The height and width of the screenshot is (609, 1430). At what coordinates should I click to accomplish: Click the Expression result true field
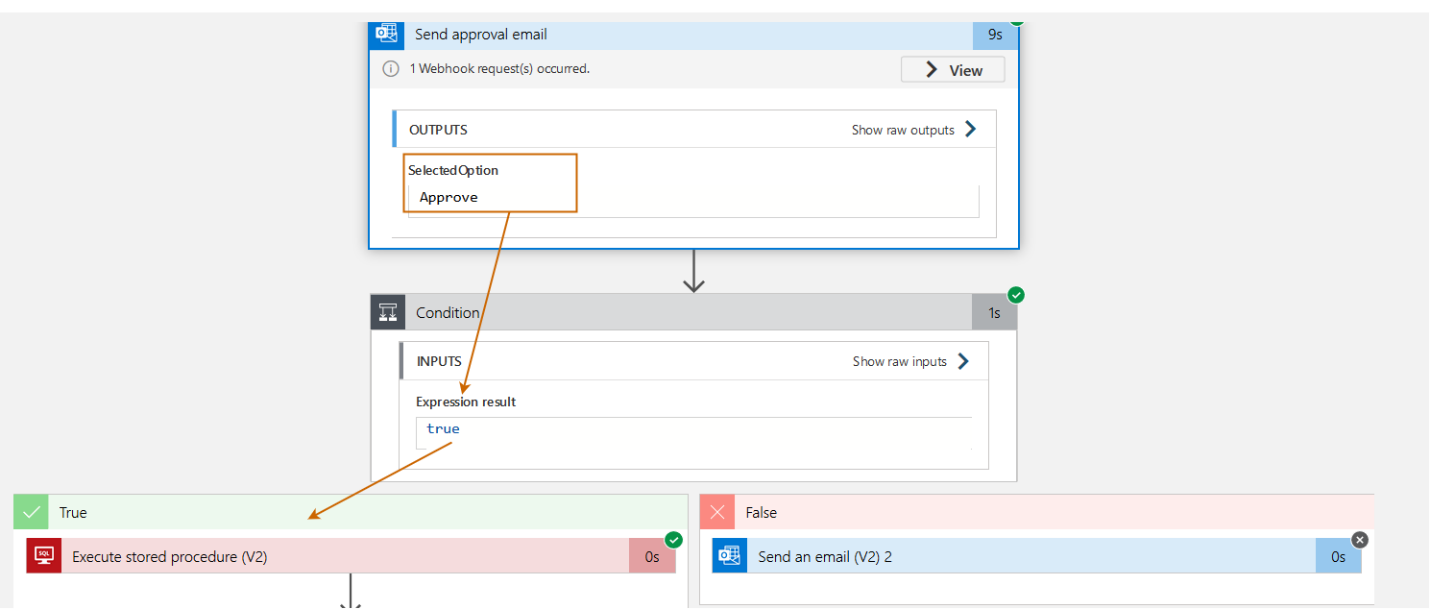tap(690, 429)
